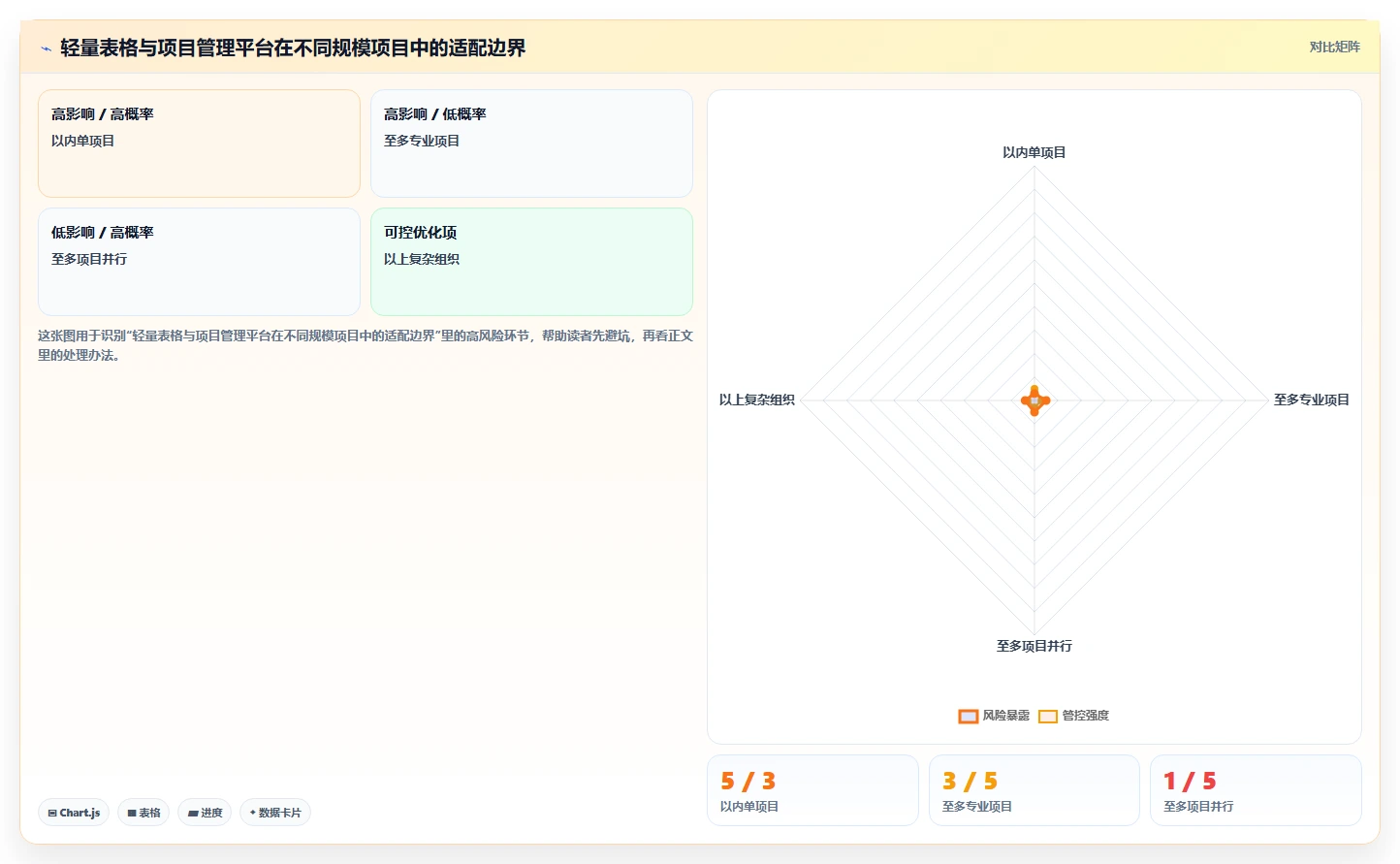Click the radar axis label 以上复杂组织
1400x864 pixels.
click(756, 400)
